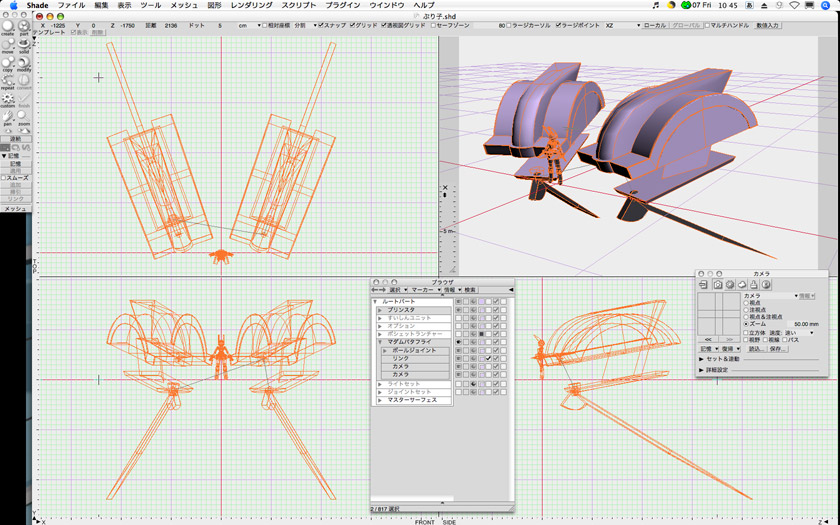Toggle the スムーズ checkbox in toolbox

4,177
